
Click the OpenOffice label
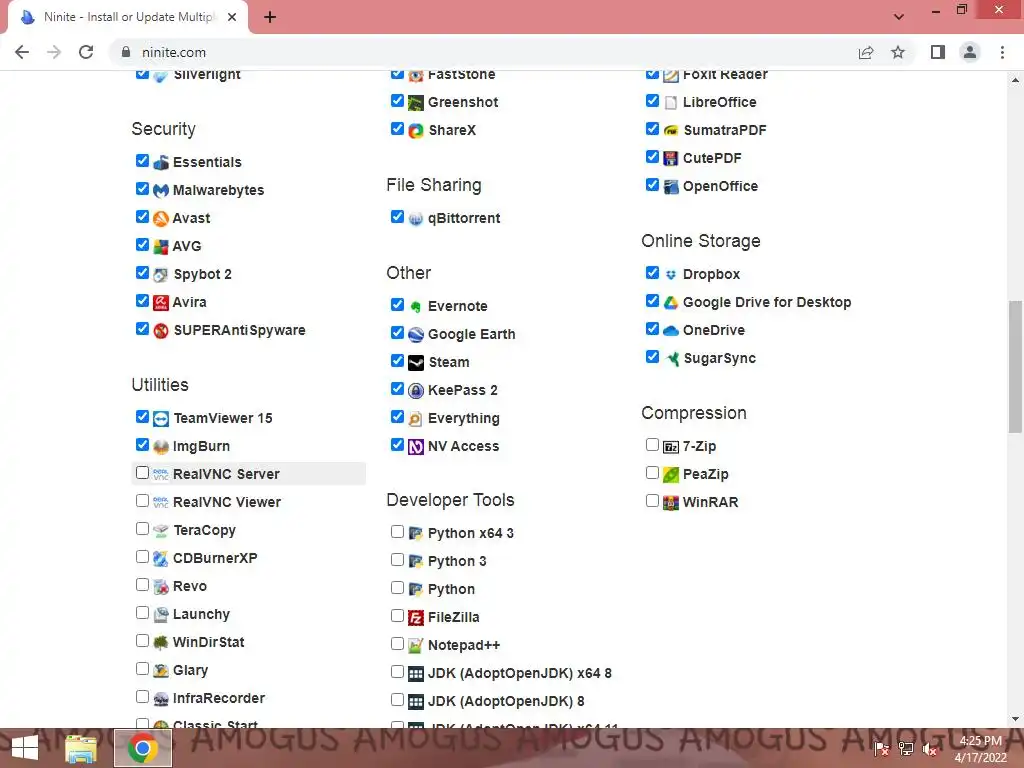pos(720,186)
